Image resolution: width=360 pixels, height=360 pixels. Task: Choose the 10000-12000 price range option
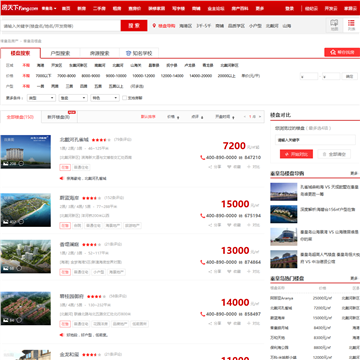pos(144,76)
